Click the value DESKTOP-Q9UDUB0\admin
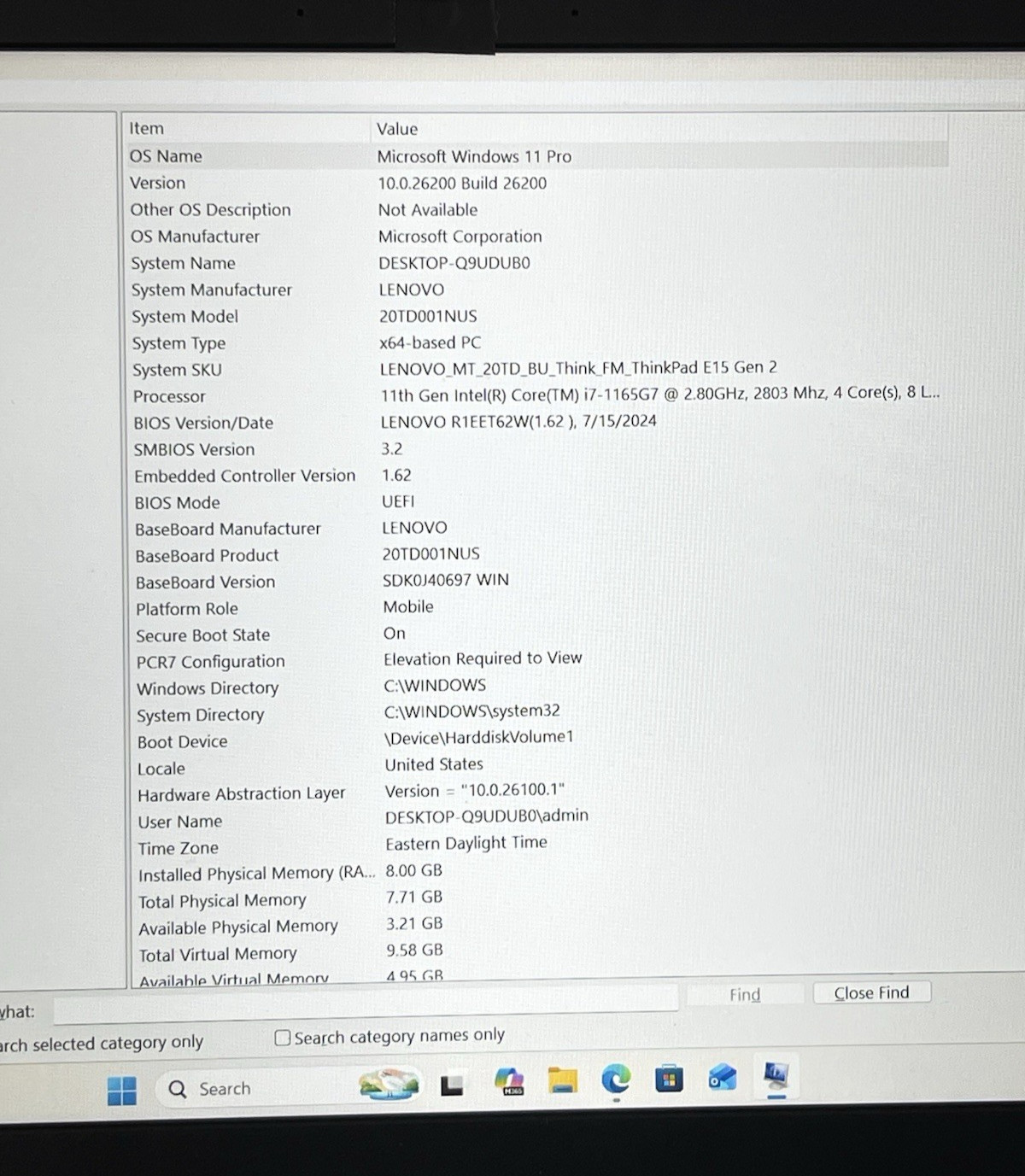The image size is (1025, 1176). tap(486, 816)
